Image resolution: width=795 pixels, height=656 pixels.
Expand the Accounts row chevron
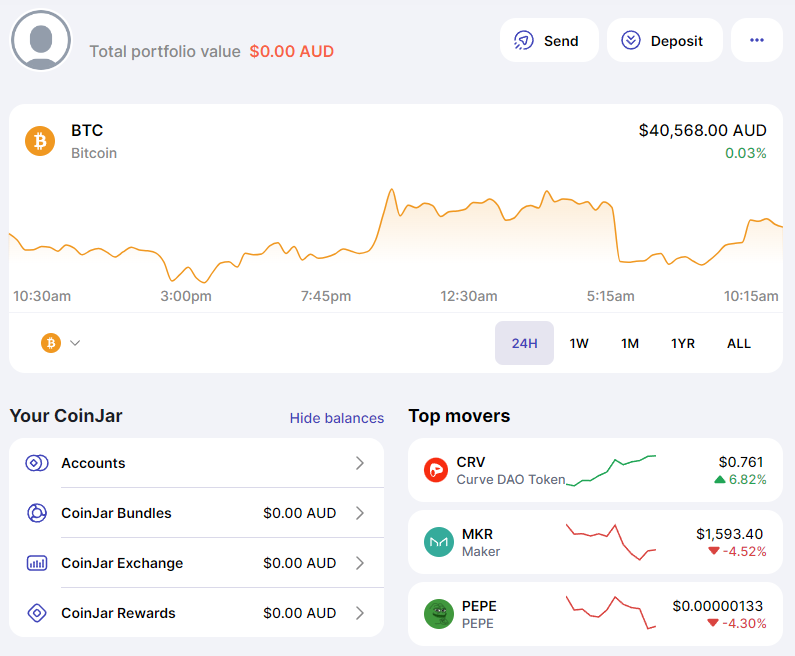pyautogui.click(x=360, y=463)
